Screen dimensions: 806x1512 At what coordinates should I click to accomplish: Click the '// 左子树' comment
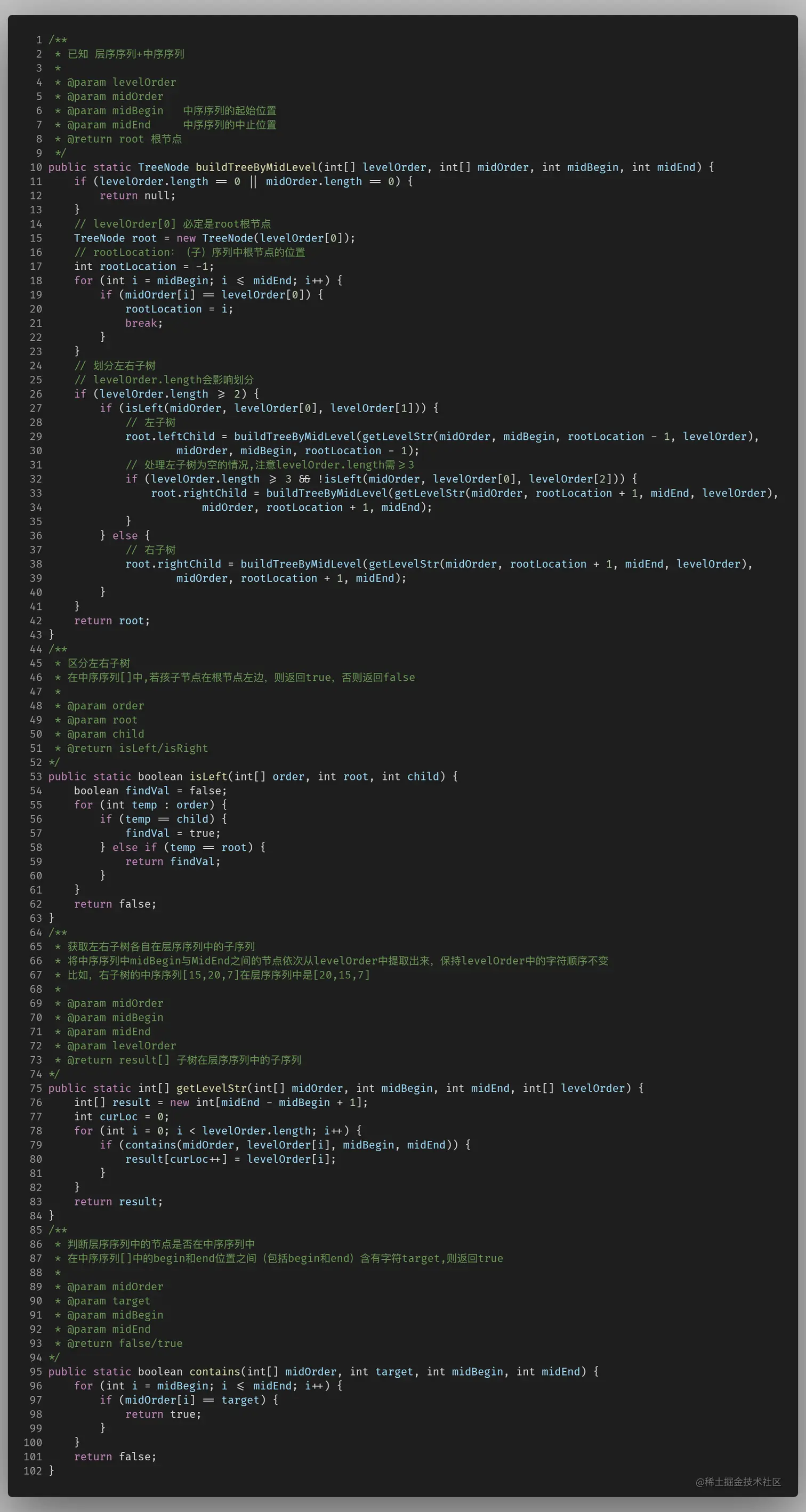click(150, 422)
